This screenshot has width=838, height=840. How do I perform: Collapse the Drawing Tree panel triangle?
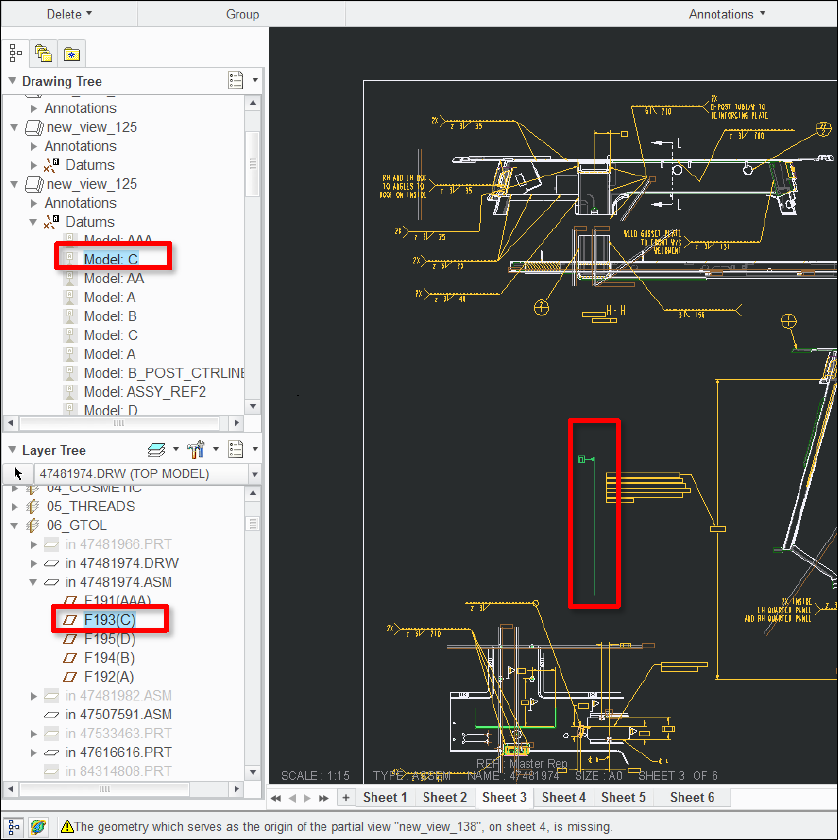click(x=10, y=81)
